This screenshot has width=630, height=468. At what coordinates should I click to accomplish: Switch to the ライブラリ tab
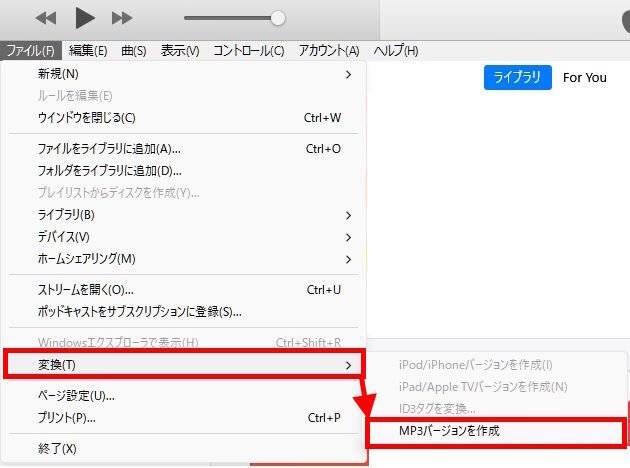pos(518,77)
